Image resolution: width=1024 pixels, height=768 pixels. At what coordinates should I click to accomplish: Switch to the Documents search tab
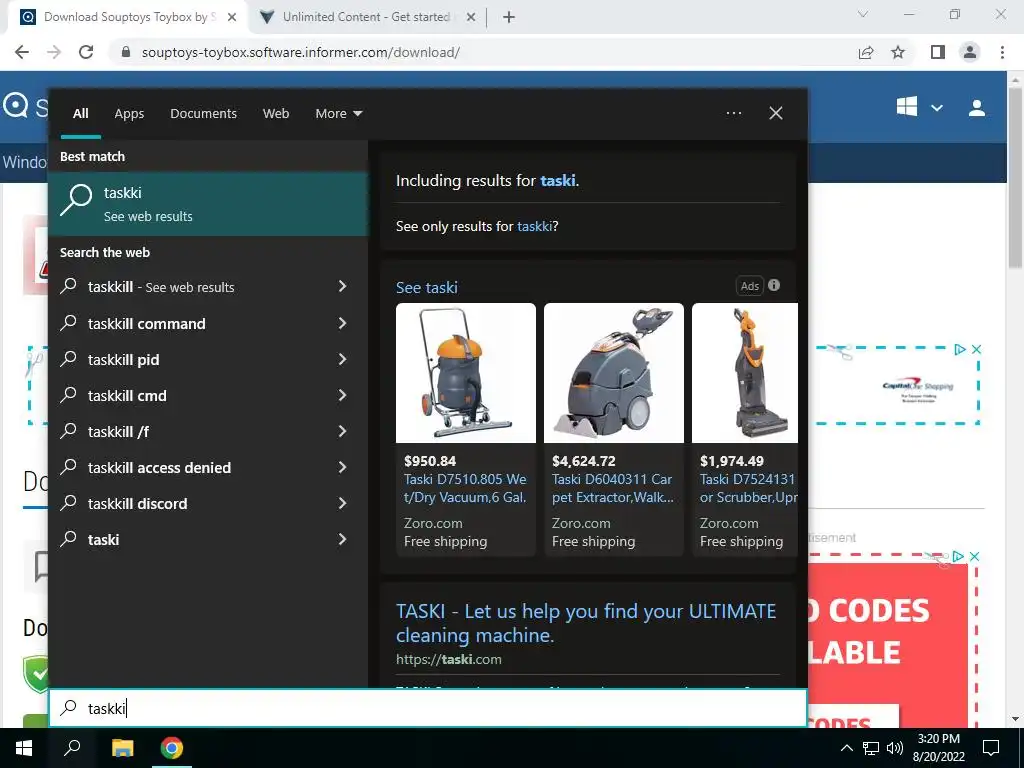(x=203, y=114)
